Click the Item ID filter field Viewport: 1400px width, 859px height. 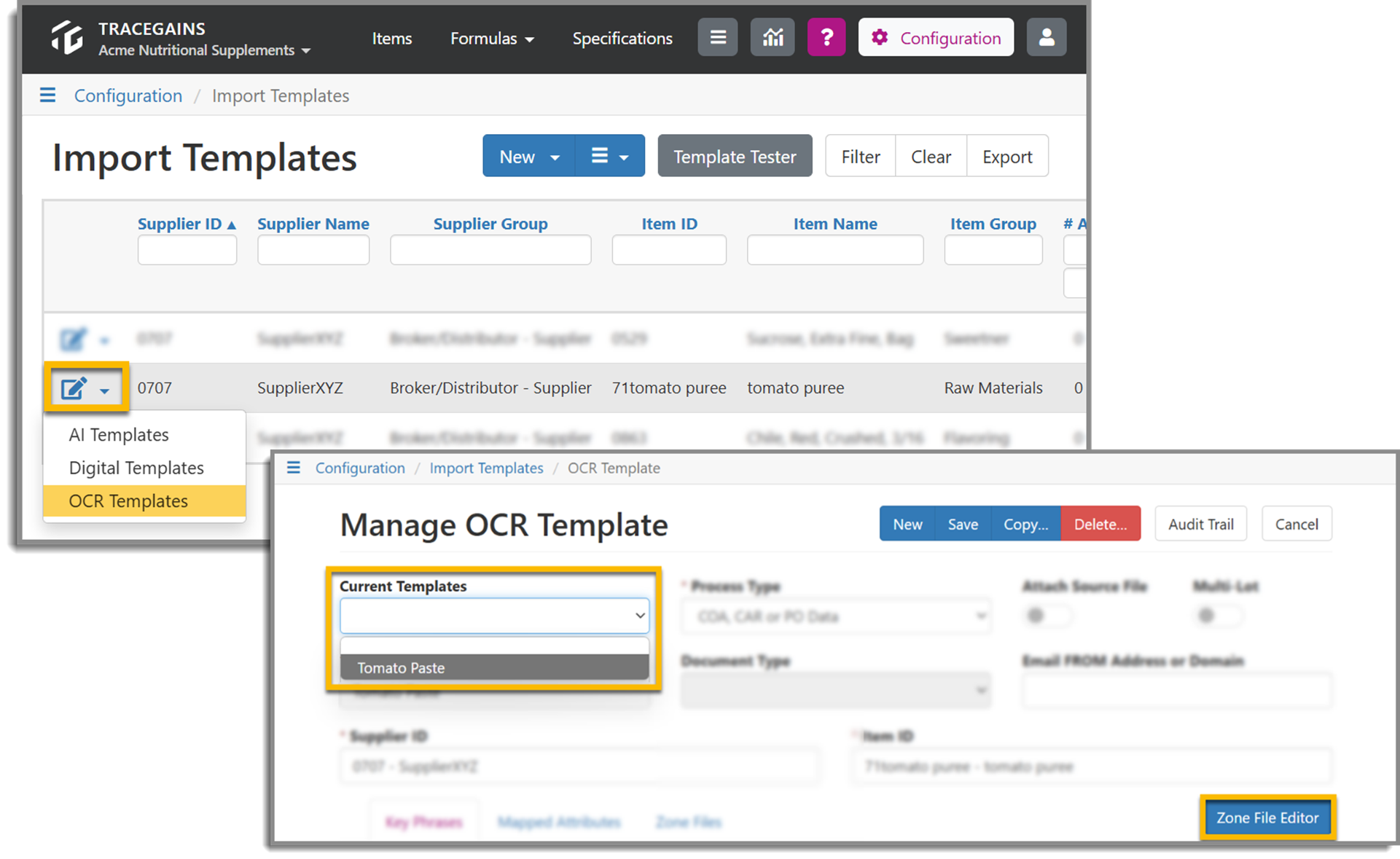(669, 250)
